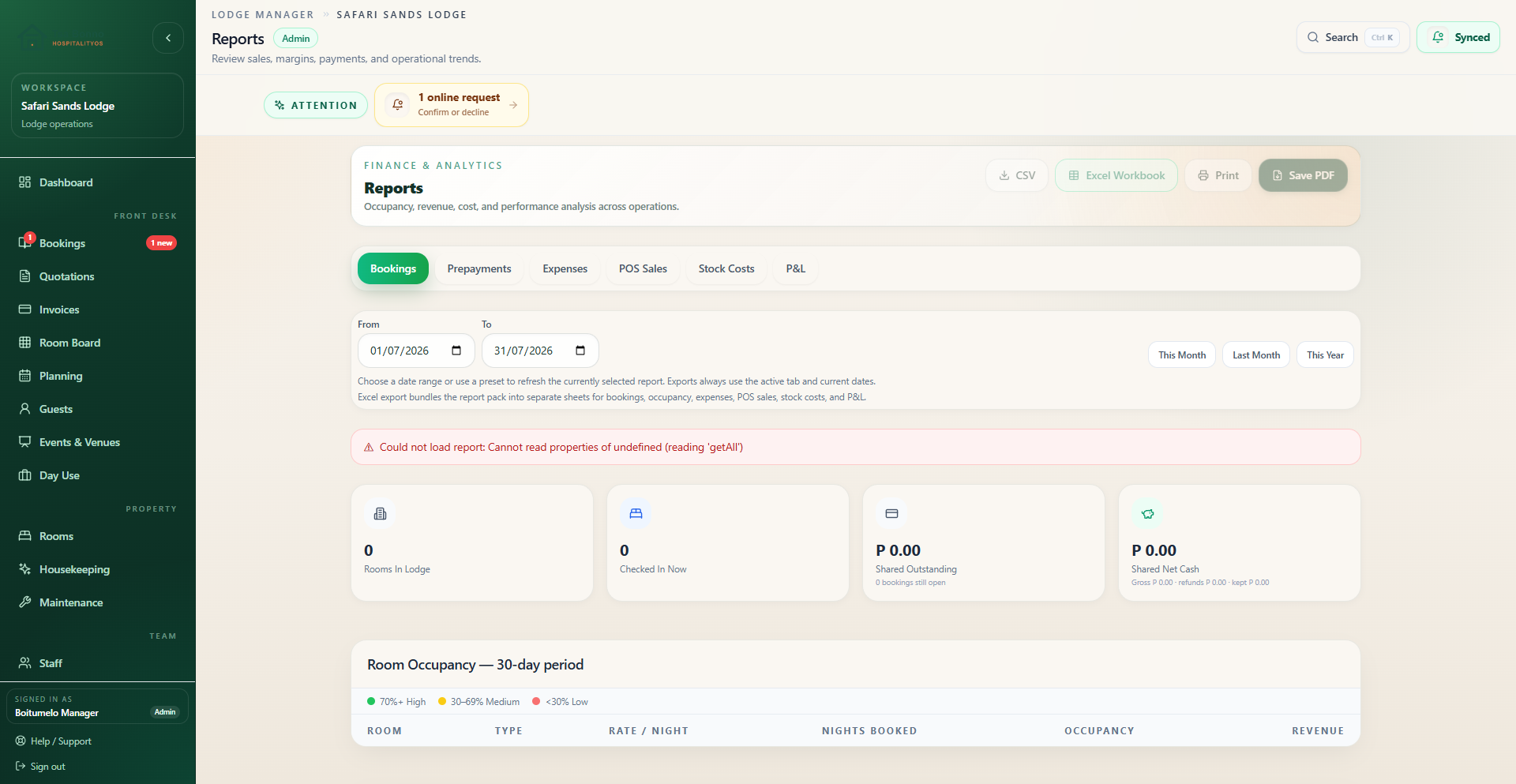The height and width of the screenshot is (784, 1516).
Task: Apply the Last Month preset
Action: pos(1256,354)
